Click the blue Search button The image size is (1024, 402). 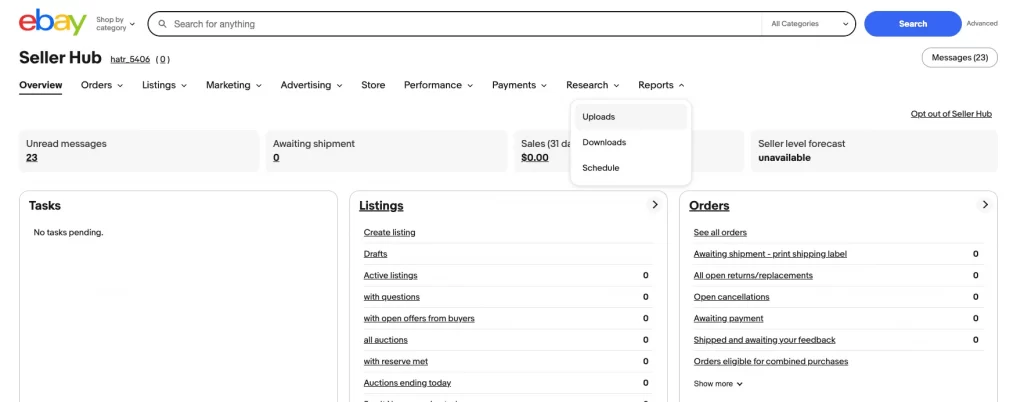912,24
